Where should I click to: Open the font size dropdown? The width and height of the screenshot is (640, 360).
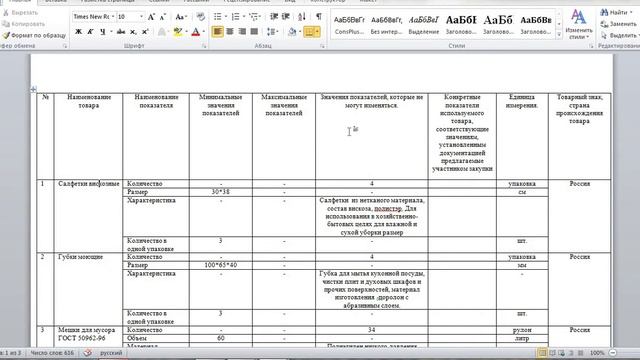141,17
